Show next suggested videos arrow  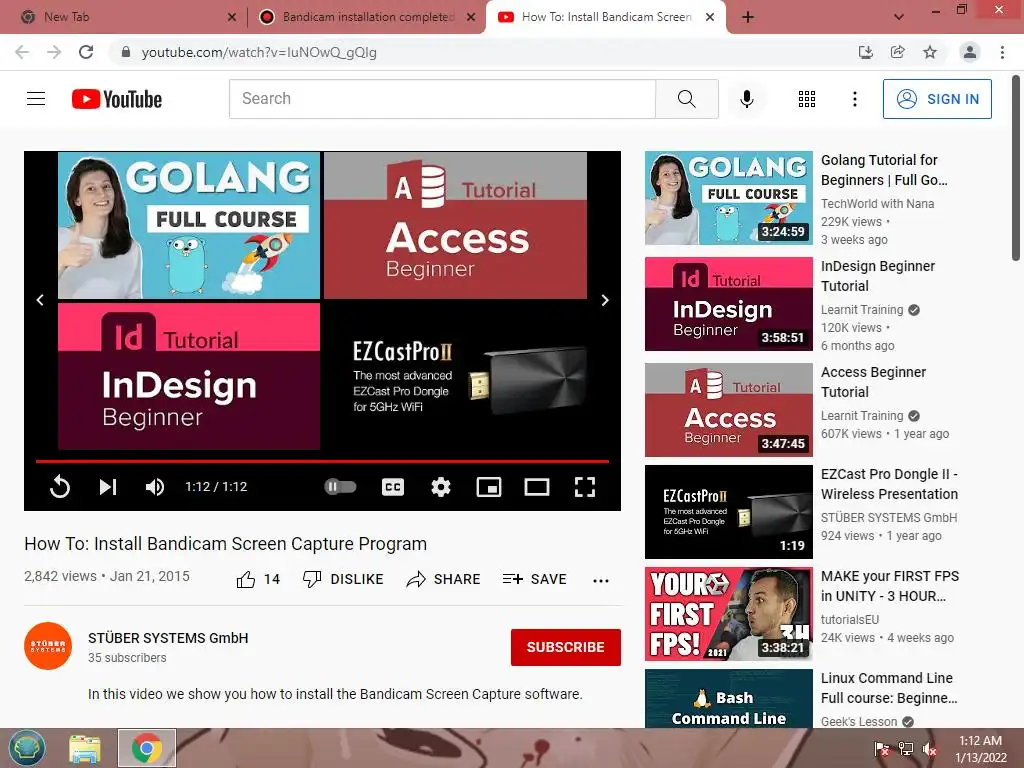[x=605, y=300]
